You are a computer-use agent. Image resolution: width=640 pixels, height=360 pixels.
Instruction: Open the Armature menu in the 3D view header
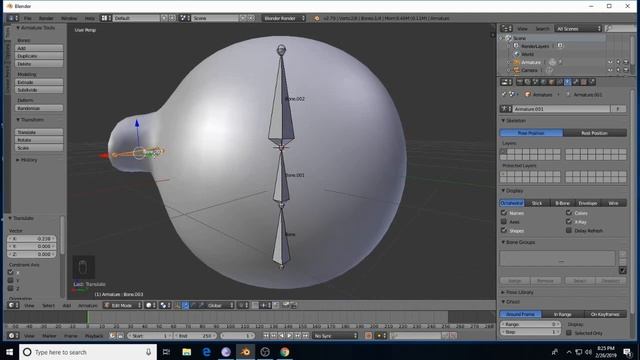(87, 305)
